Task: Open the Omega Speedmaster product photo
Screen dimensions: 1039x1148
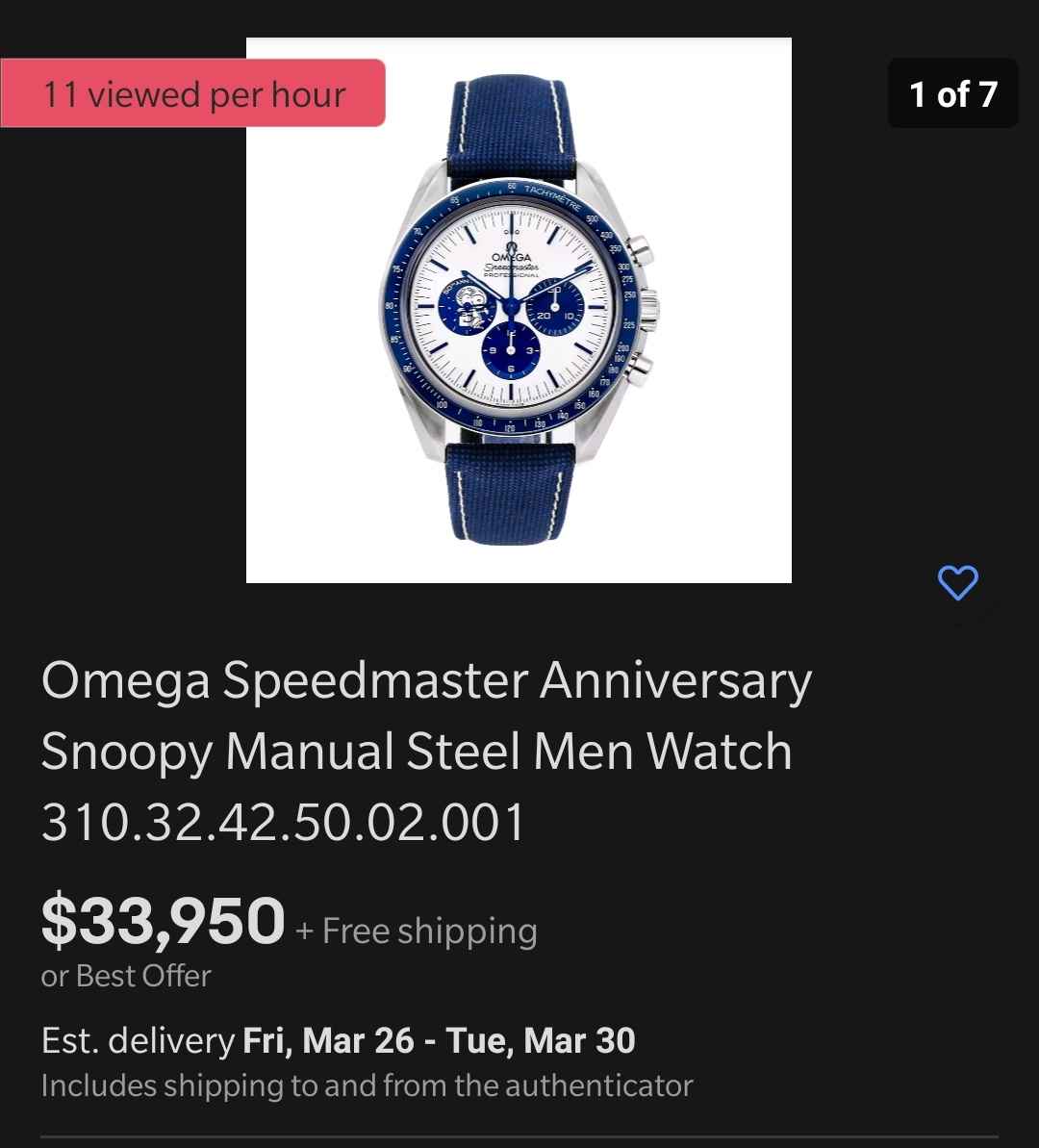Action: tap(519, 310)
